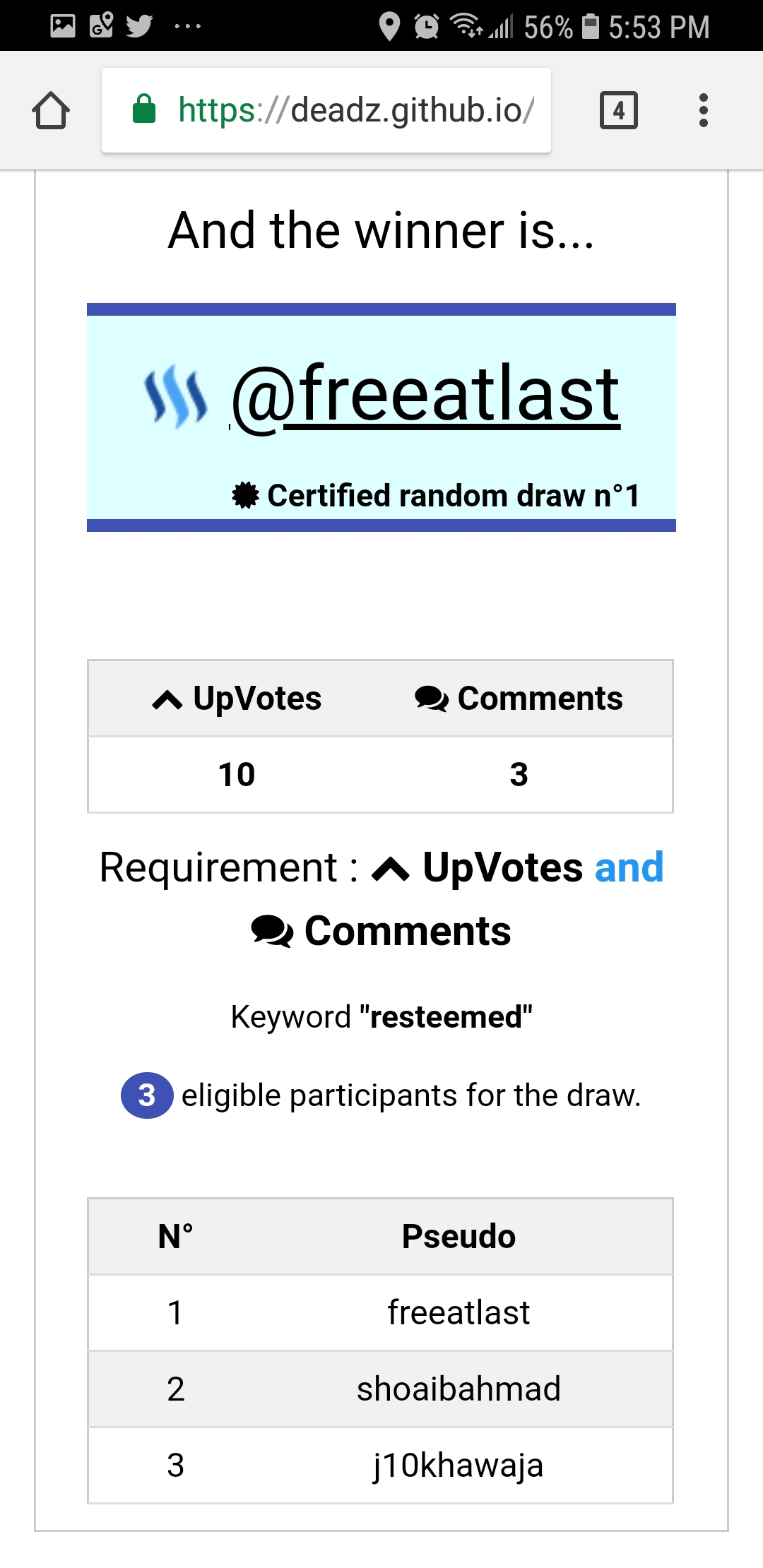
Task: Tap the Comments speech bubble icon in table header
Action: (431, 699)
